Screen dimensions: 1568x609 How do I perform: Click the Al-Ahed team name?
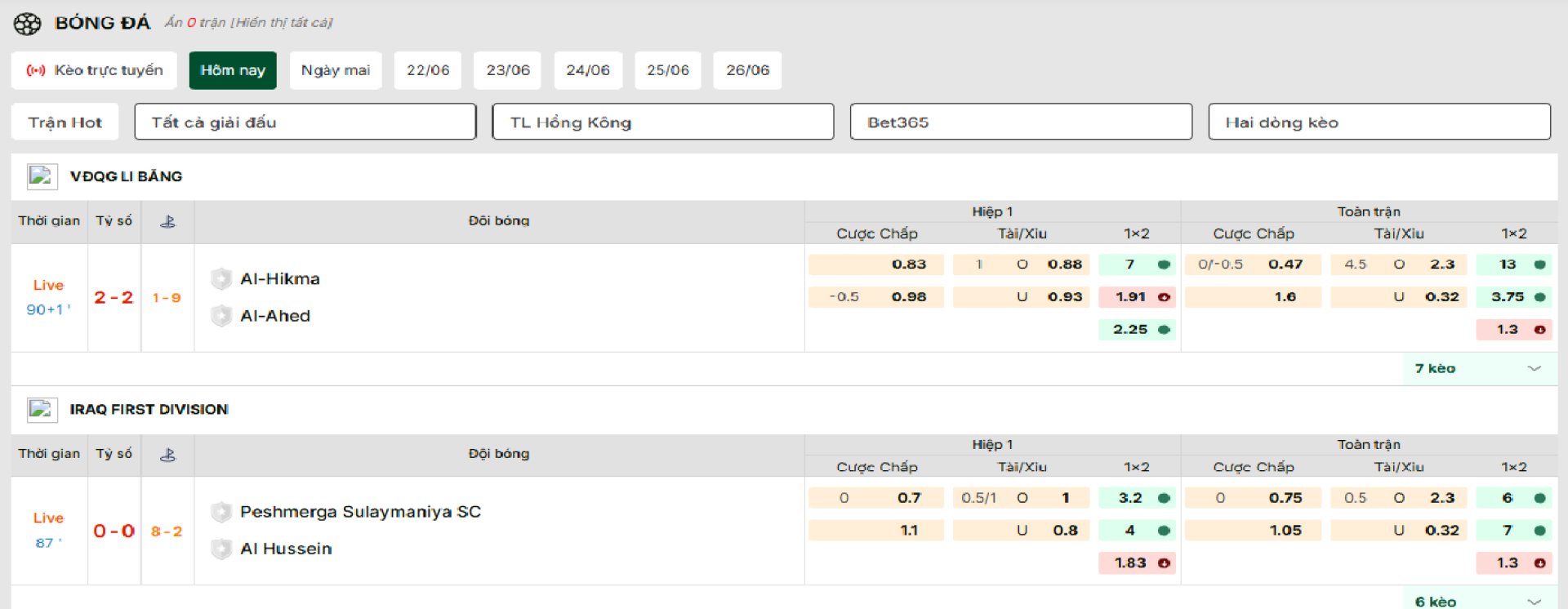click(275, 316)
